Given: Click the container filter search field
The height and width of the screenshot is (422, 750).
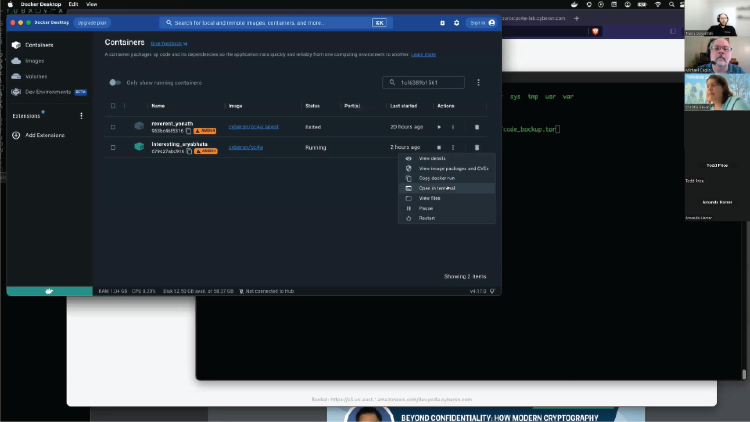Looking at the screenshot, I should coord(423,83).
